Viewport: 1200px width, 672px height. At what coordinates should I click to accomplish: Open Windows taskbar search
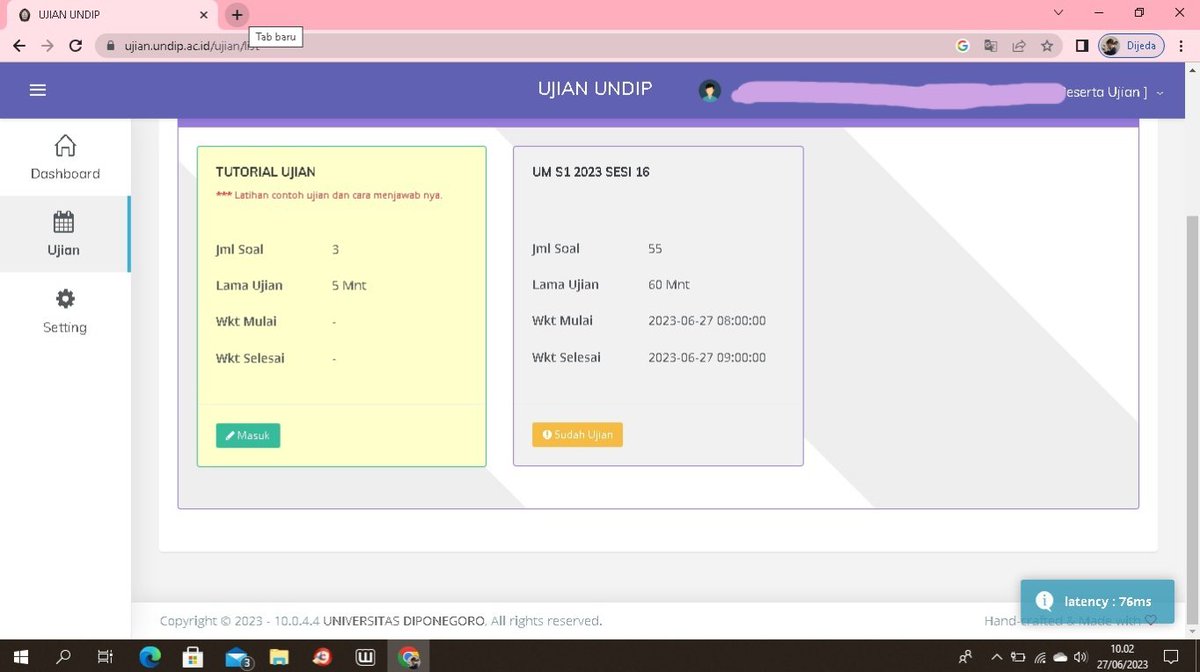coord(64,657)
